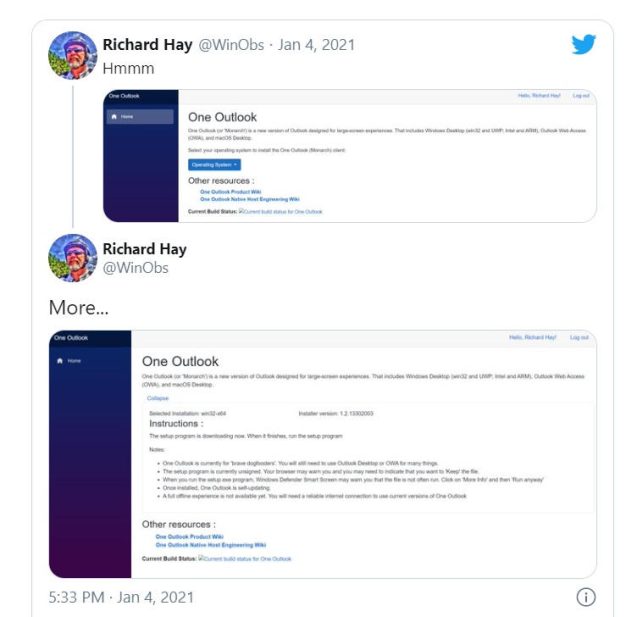Click the 5:33 PM timestamp
The width and height of the screenshot is (626, 617).
point(76,597)
